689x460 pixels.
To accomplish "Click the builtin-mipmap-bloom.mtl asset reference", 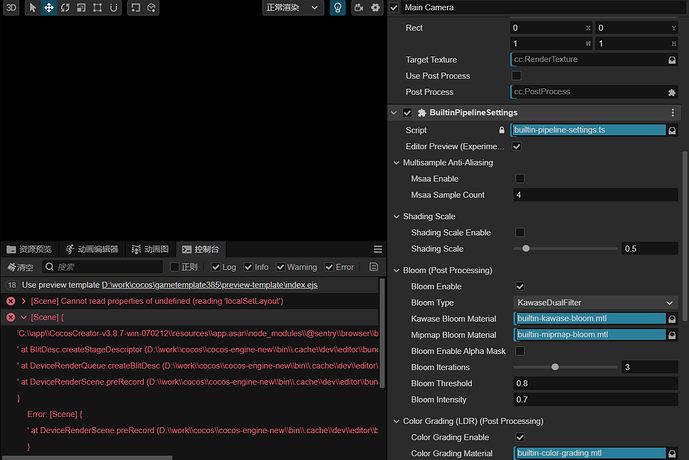I will 591,335.
